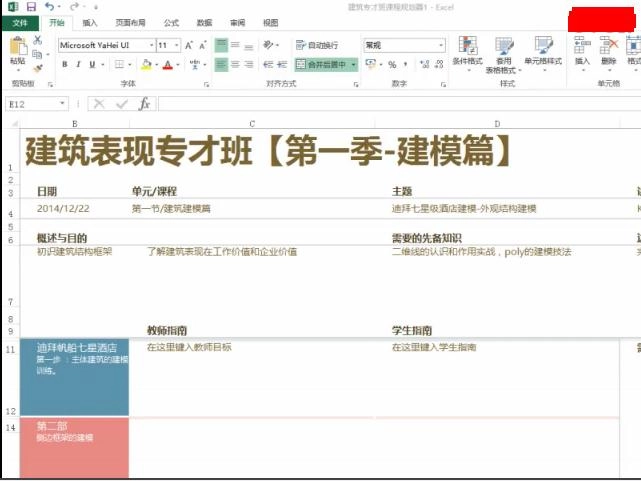Click the Insert Function fx icon

click(x=144, y=104)
